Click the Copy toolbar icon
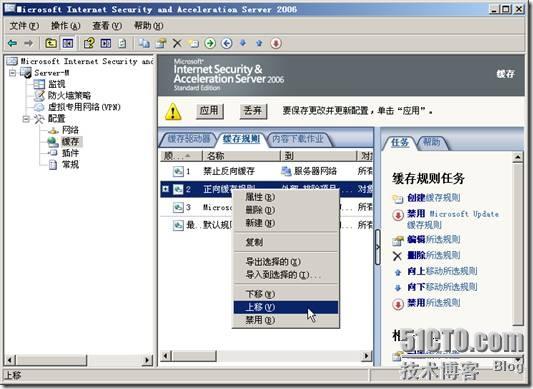The height and width of the screenshot is (389, 533). 144,43
